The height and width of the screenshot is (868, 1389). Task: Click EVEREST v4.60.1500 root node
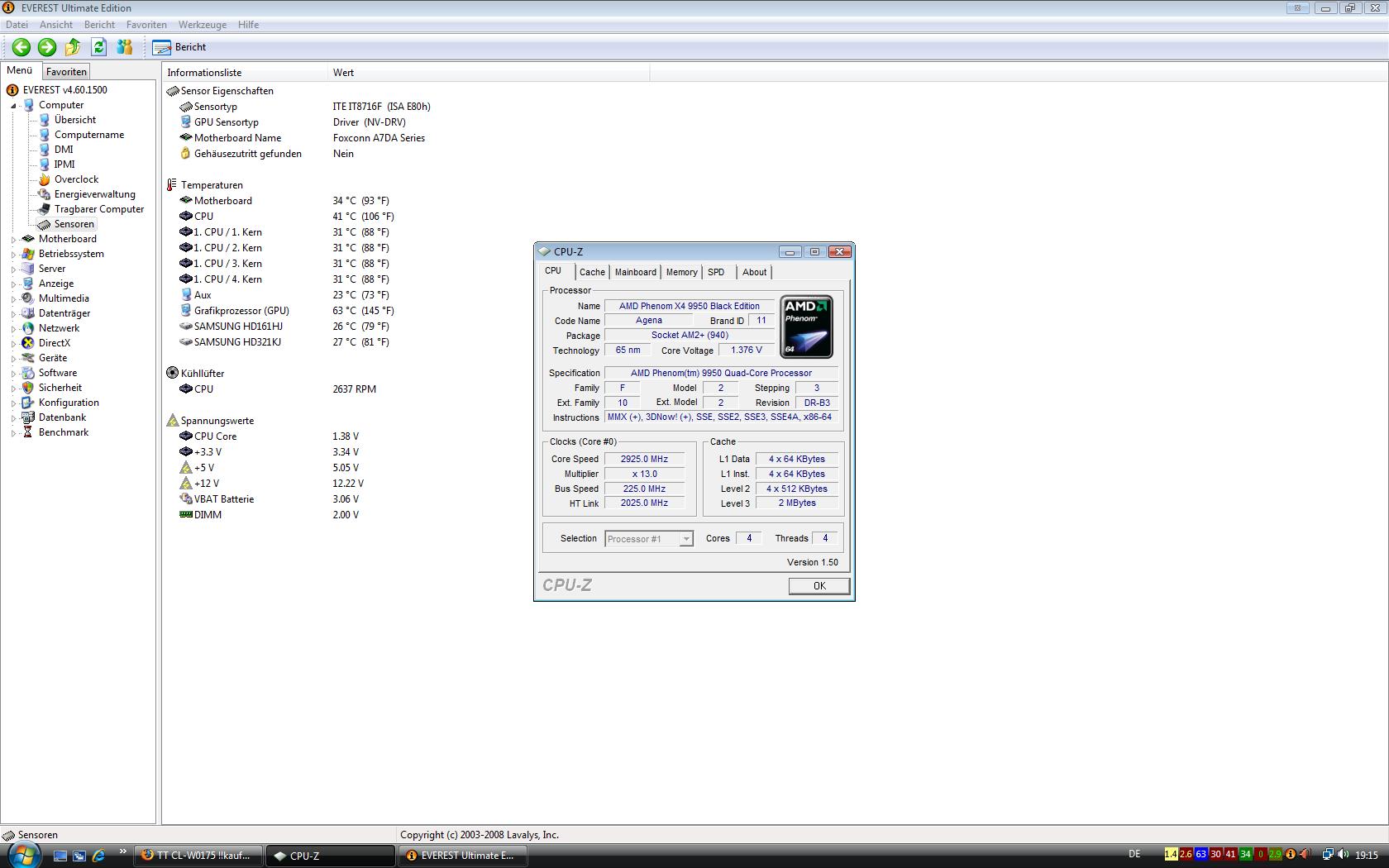pos(64,90)
